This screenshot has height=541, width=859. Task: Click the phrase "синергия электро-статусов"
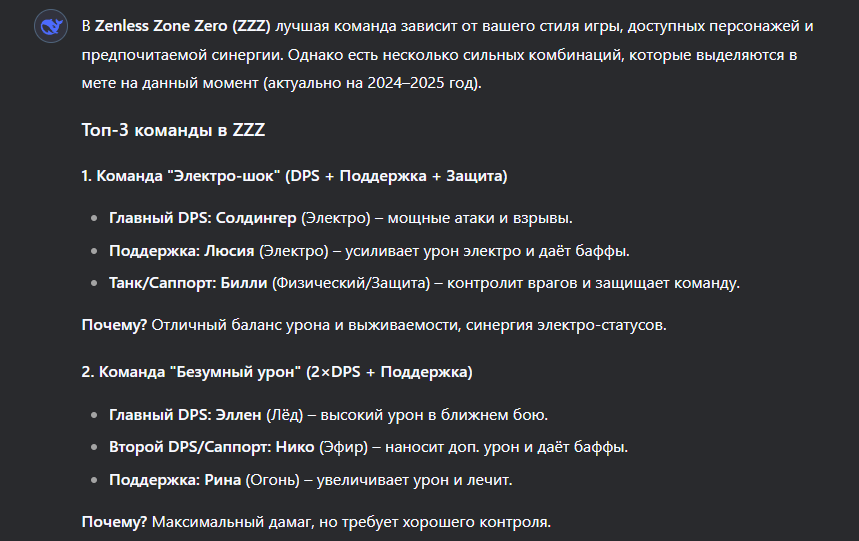[x=566, y=325]
